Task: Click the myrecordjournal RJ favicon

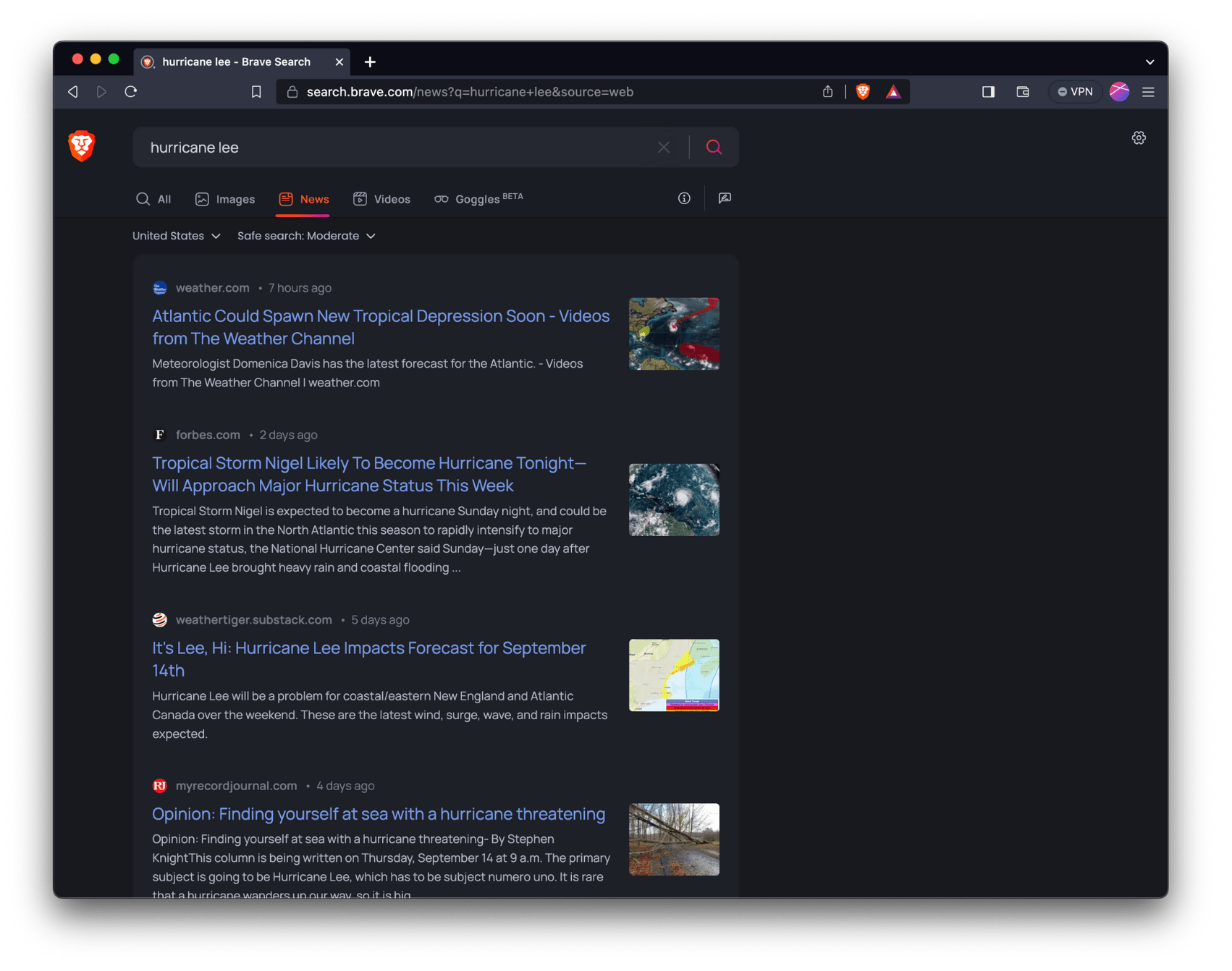Action: 160,786
